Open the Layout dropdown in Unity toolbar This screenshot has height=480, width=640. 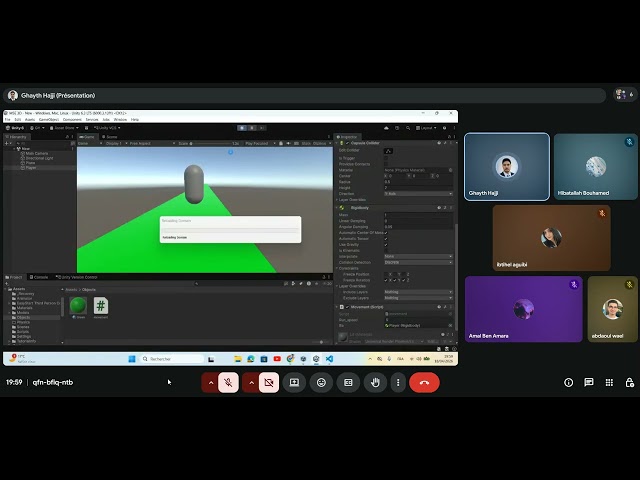click(426, 128)
